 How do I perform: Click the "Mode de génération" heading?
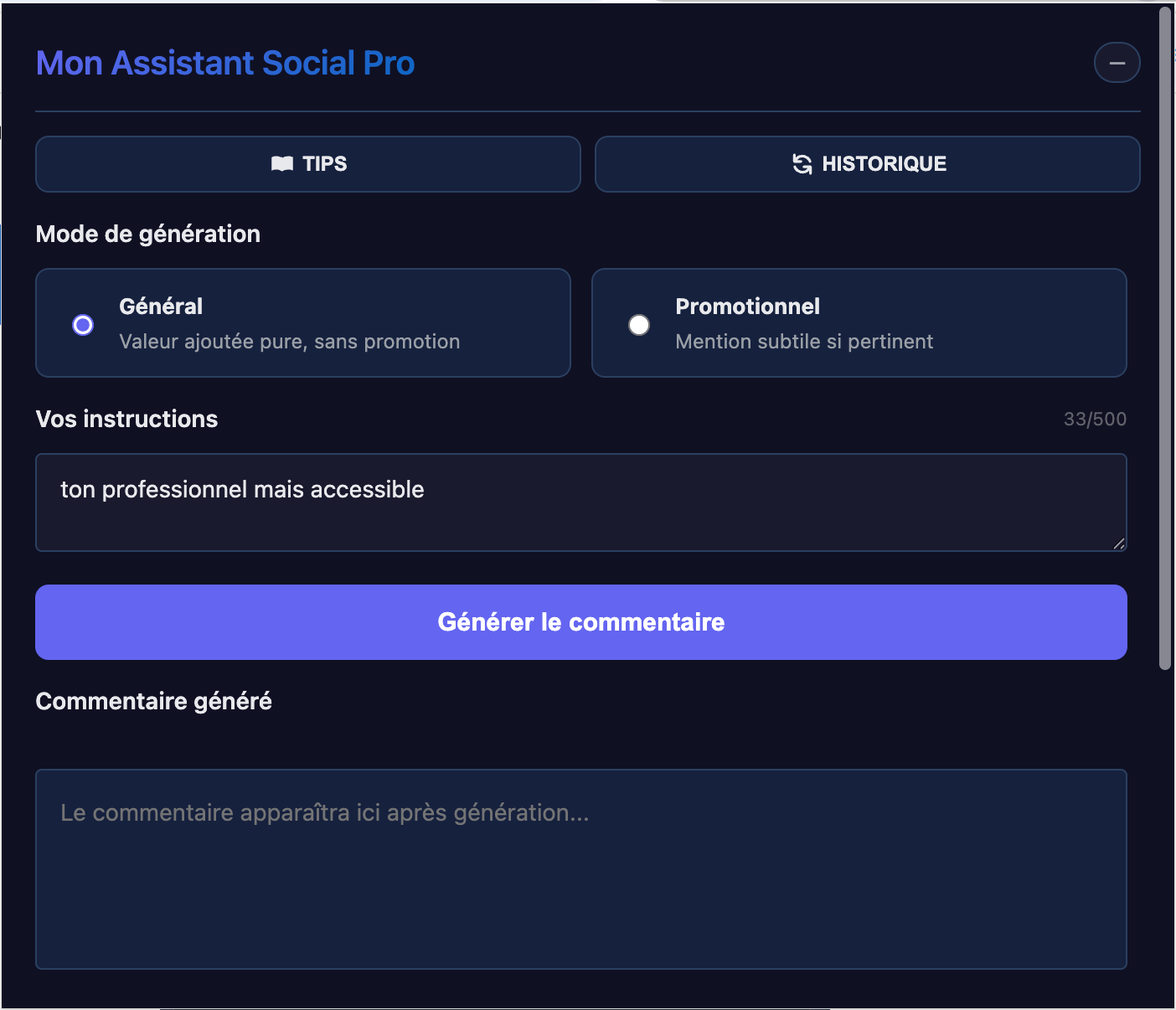(148, 234)
